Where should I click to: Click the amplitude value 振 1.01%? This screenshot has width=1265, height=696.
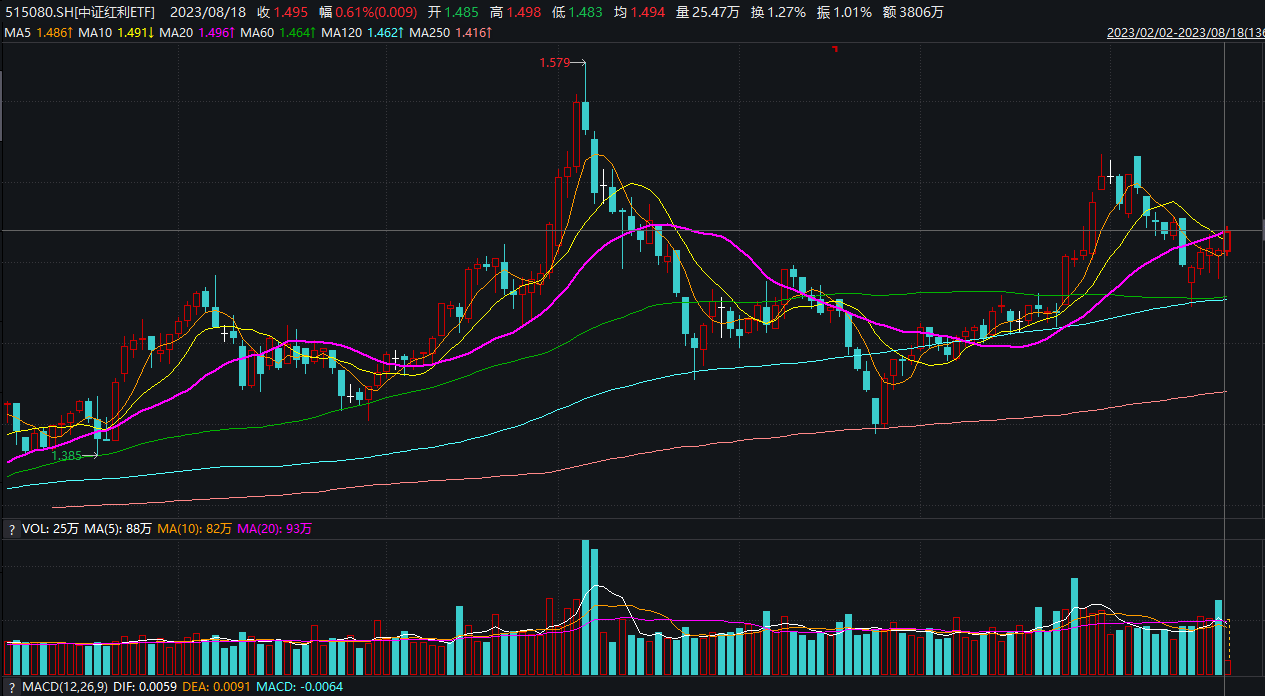[844, 12]
